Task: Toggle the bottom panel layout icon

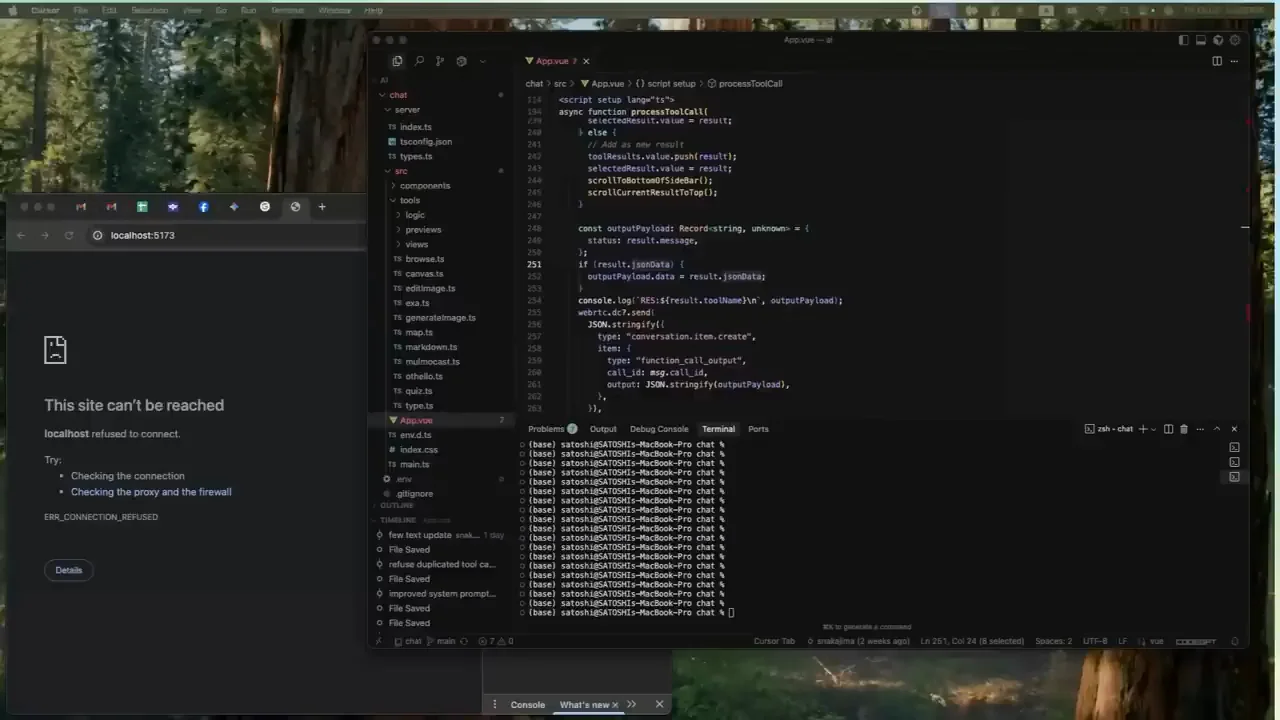Action: click(x=1201, y=40)
